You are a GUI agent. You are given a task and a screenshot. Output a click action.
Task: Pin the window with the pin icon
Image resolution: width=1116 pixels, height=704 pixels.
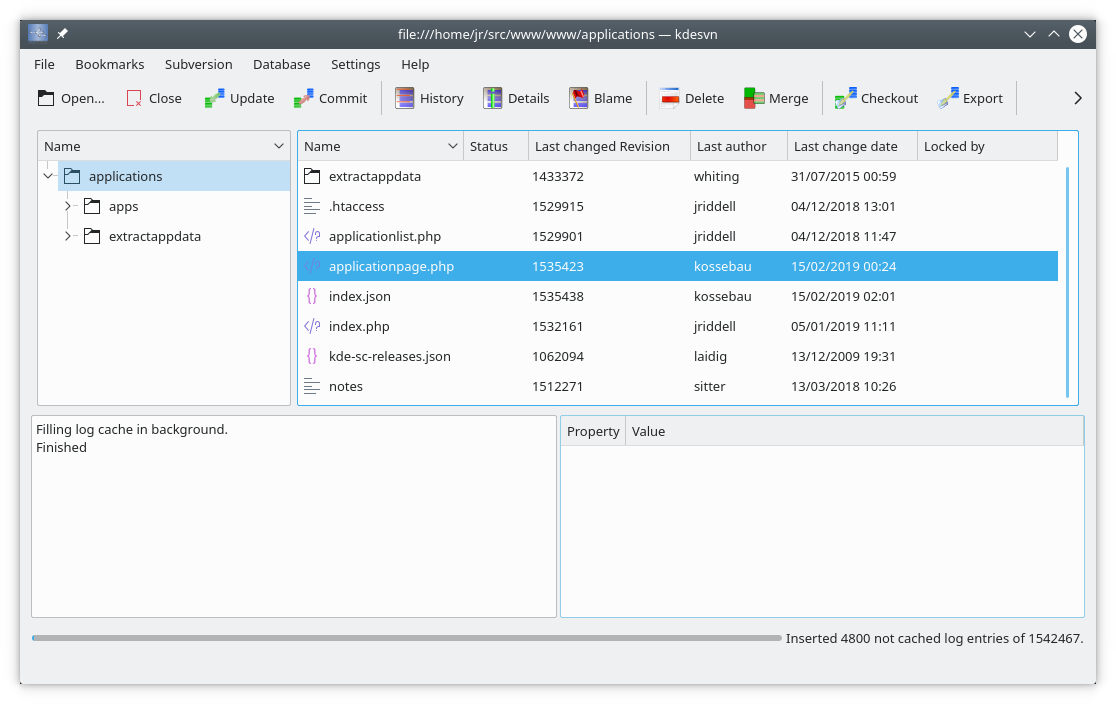click(62, 34)
